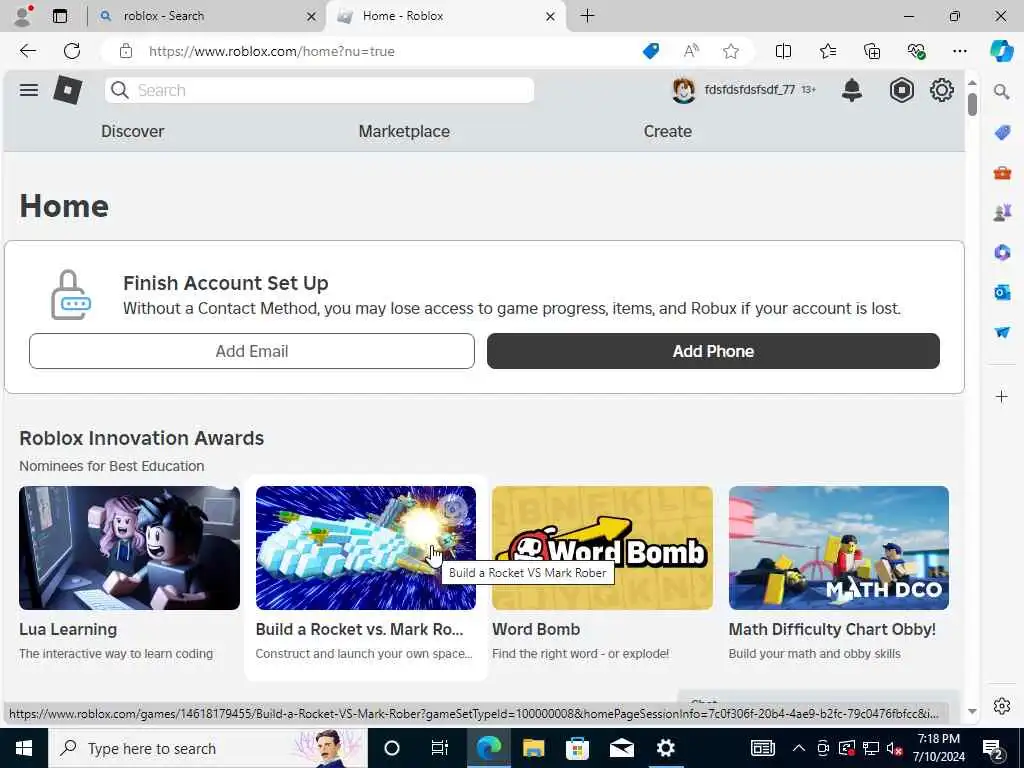The height and width of the screenshot is (768, 1024).
Task: Open Edge Settings and more ellipsis
Action: coord(959,51)
